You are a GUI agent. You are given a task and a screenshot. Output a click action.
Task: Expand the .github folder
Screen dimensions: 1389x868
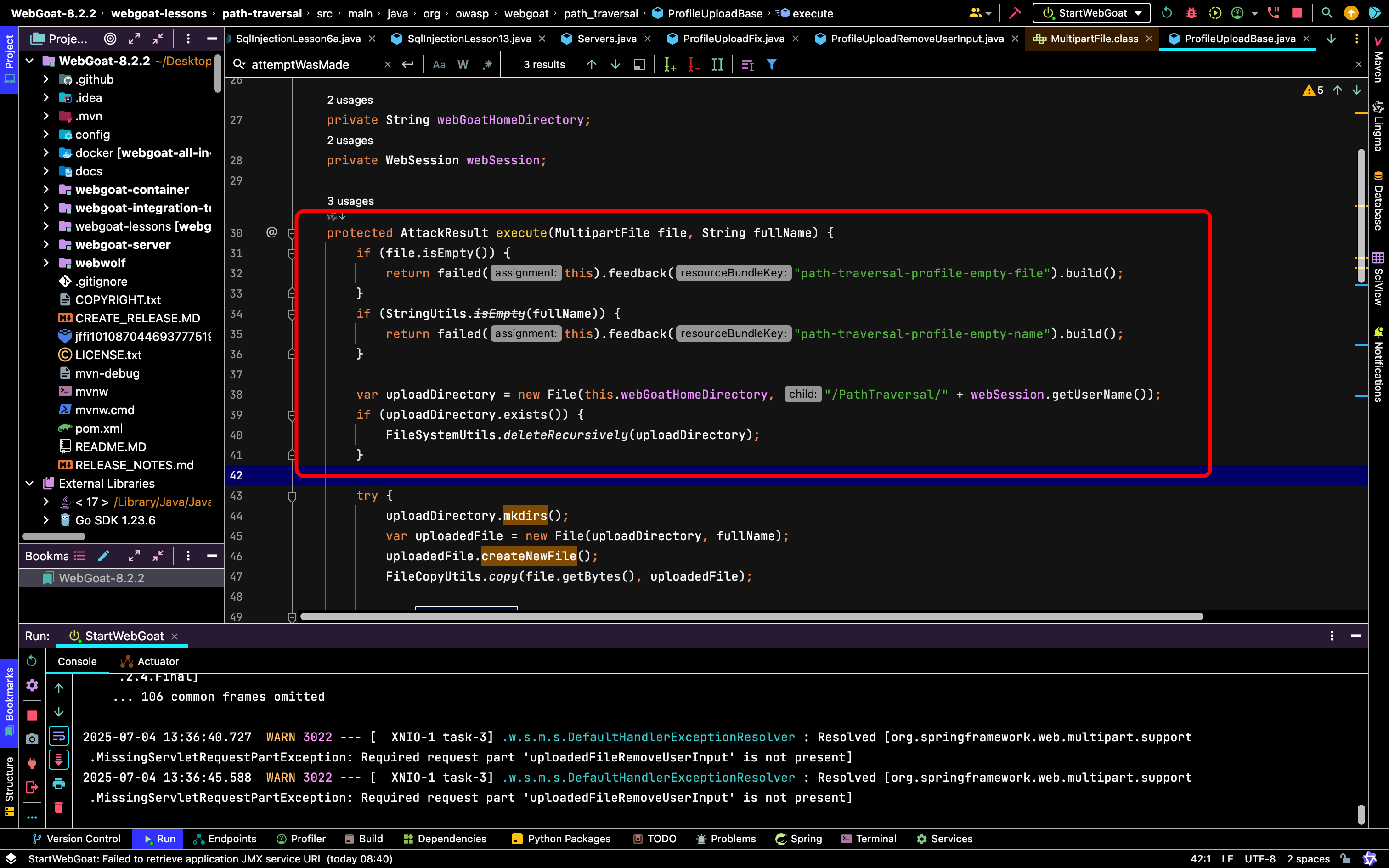46,79
